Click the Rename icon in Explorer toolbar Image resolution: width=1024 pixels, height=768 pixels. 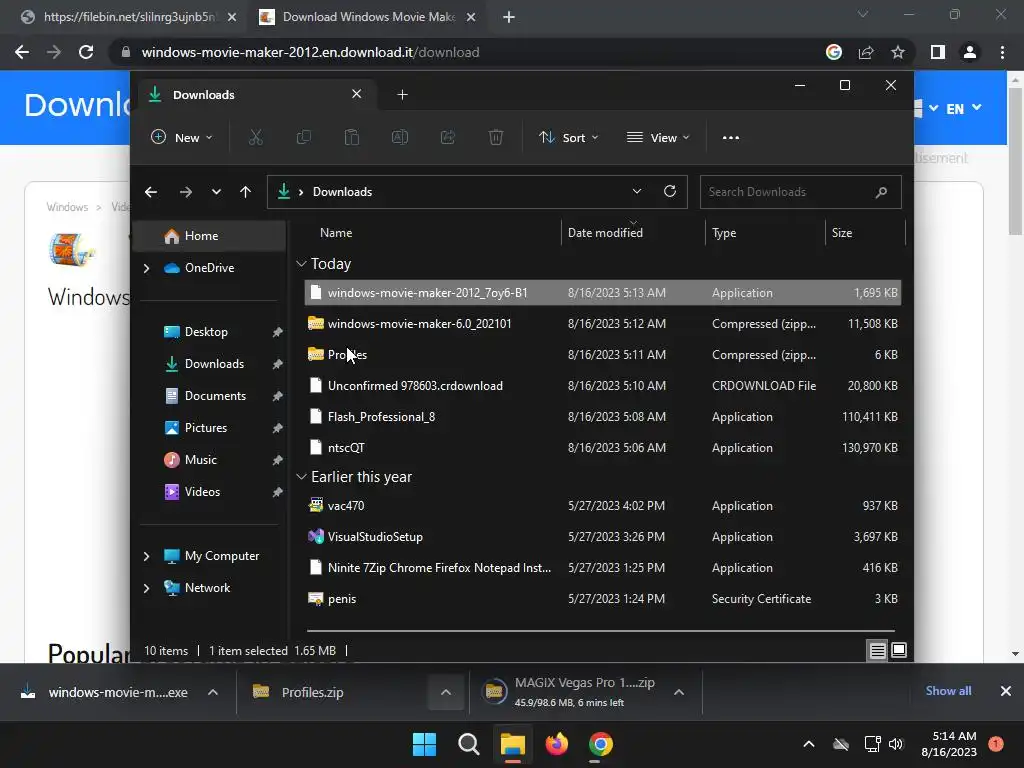coord(400,138)
